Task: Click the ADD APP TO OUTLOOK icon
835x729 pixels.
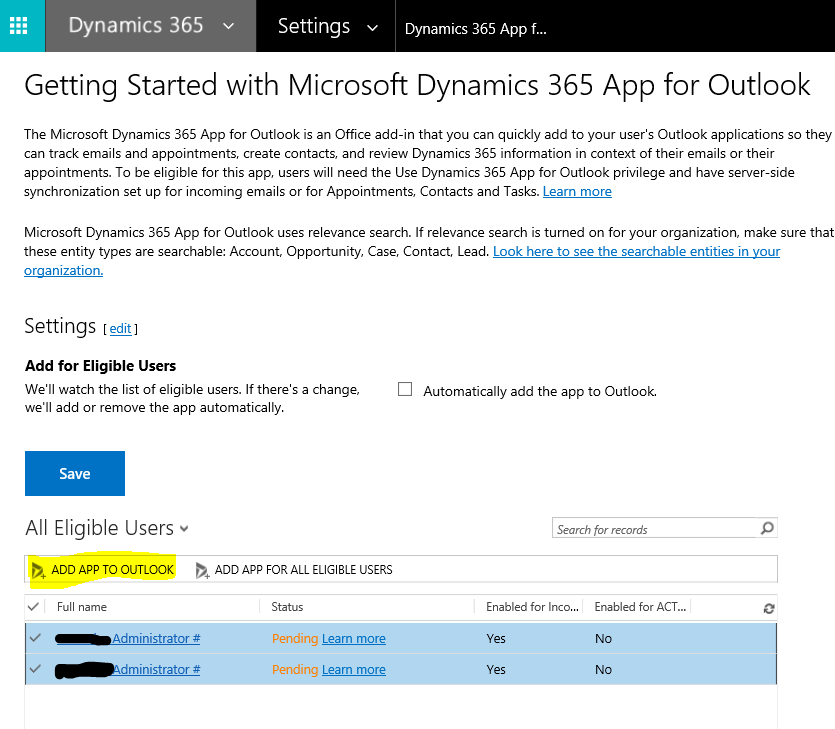Action: coord(40,569)
